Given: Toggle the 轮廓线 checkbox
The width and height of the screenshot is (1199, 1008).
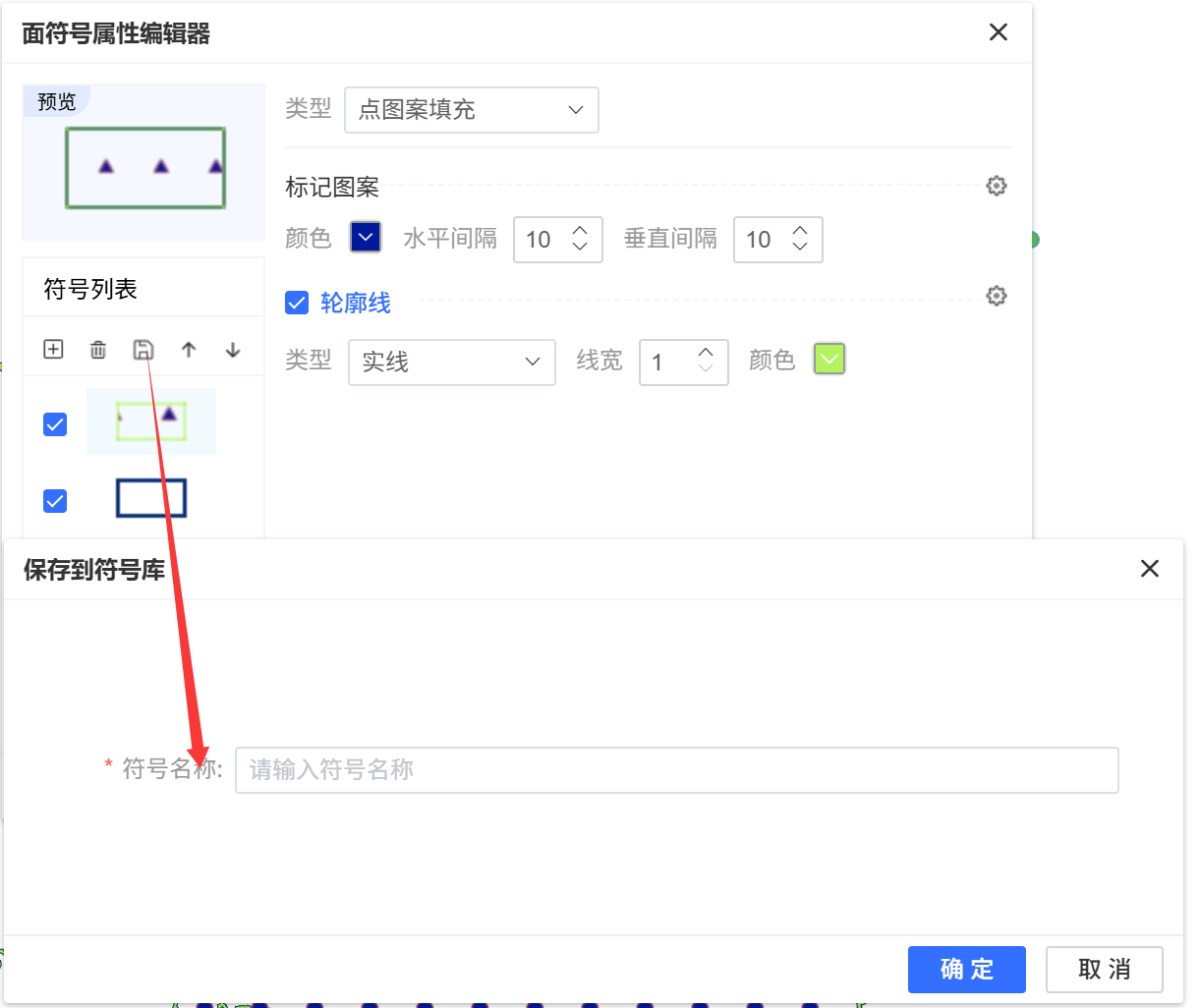Looking at the screenshot, I should pyautogui.click(x=297, y=303).
